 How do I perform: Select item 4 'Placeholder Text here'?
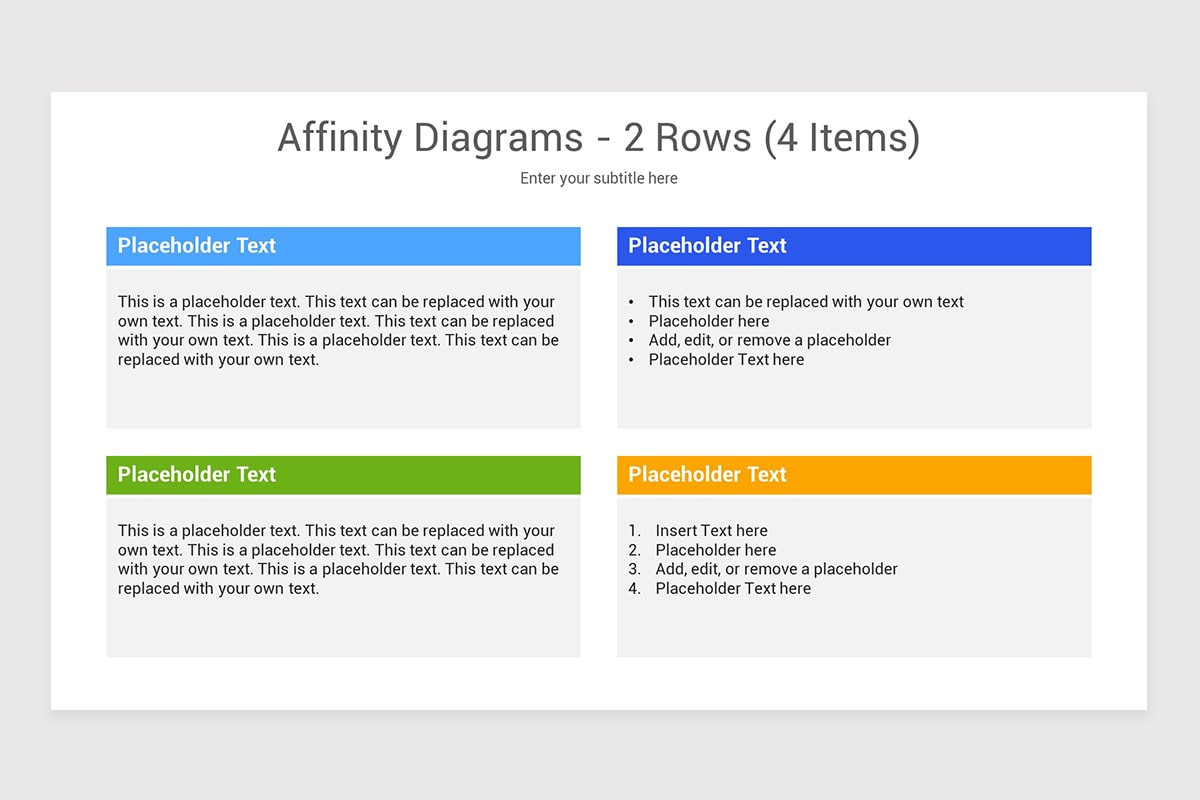(x=733, y=588)
